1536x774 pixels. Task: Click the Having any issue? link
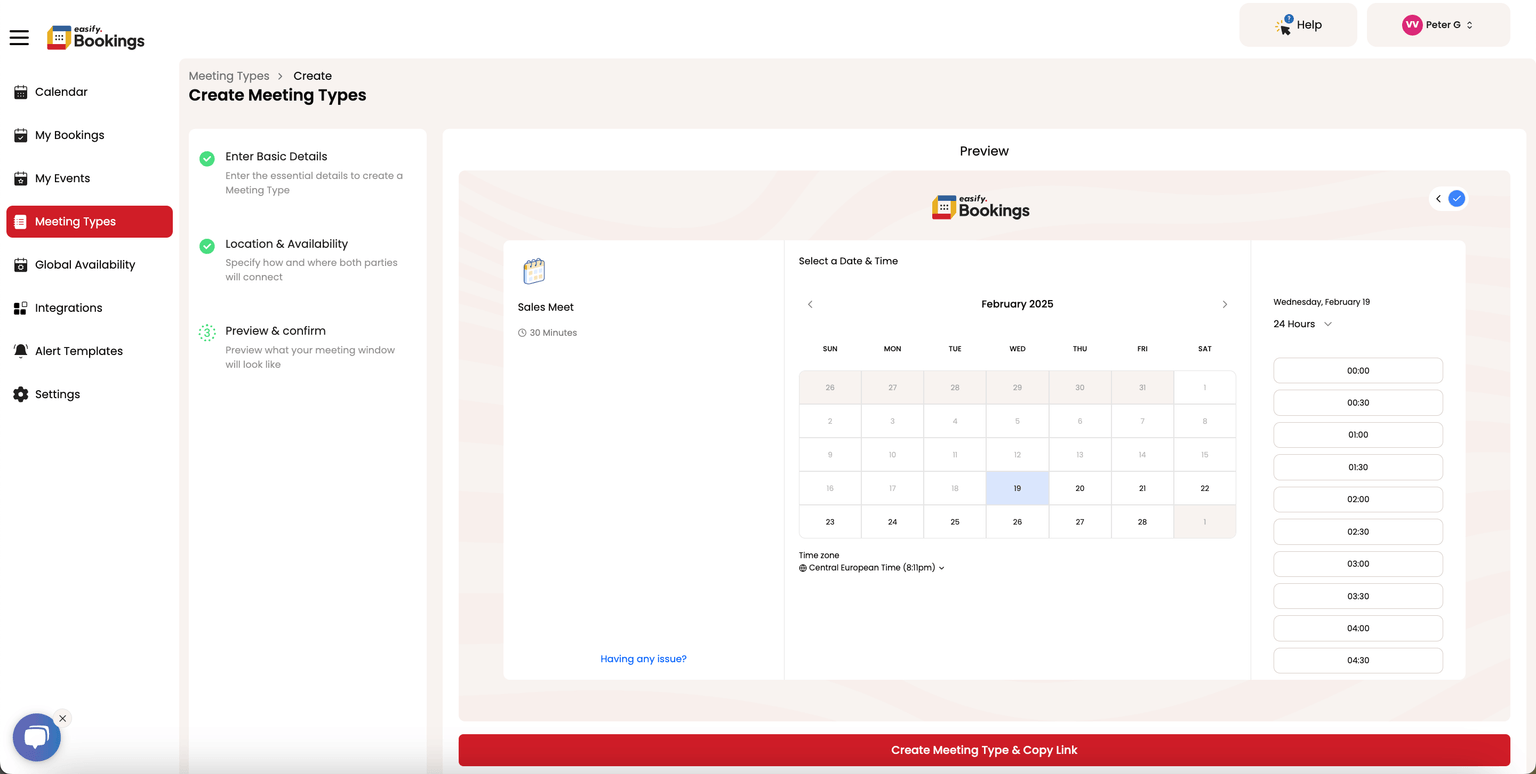(643, 659)
